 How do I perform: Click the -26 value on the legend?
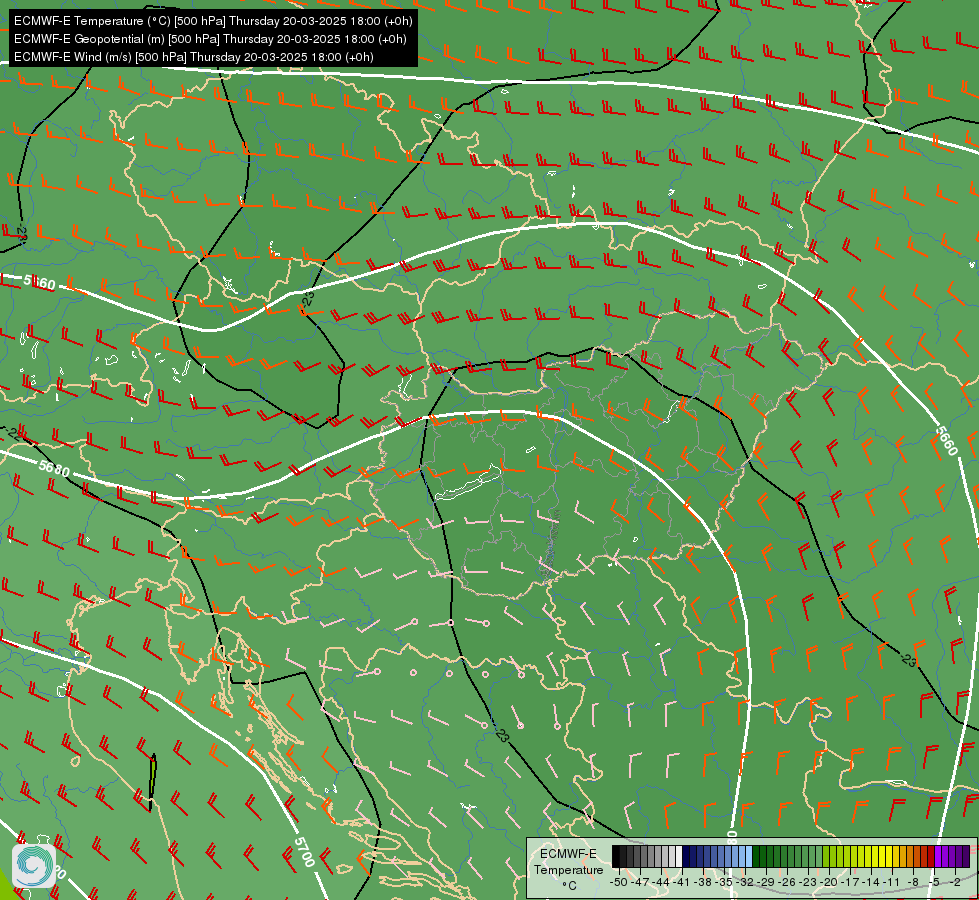point(787,882)
